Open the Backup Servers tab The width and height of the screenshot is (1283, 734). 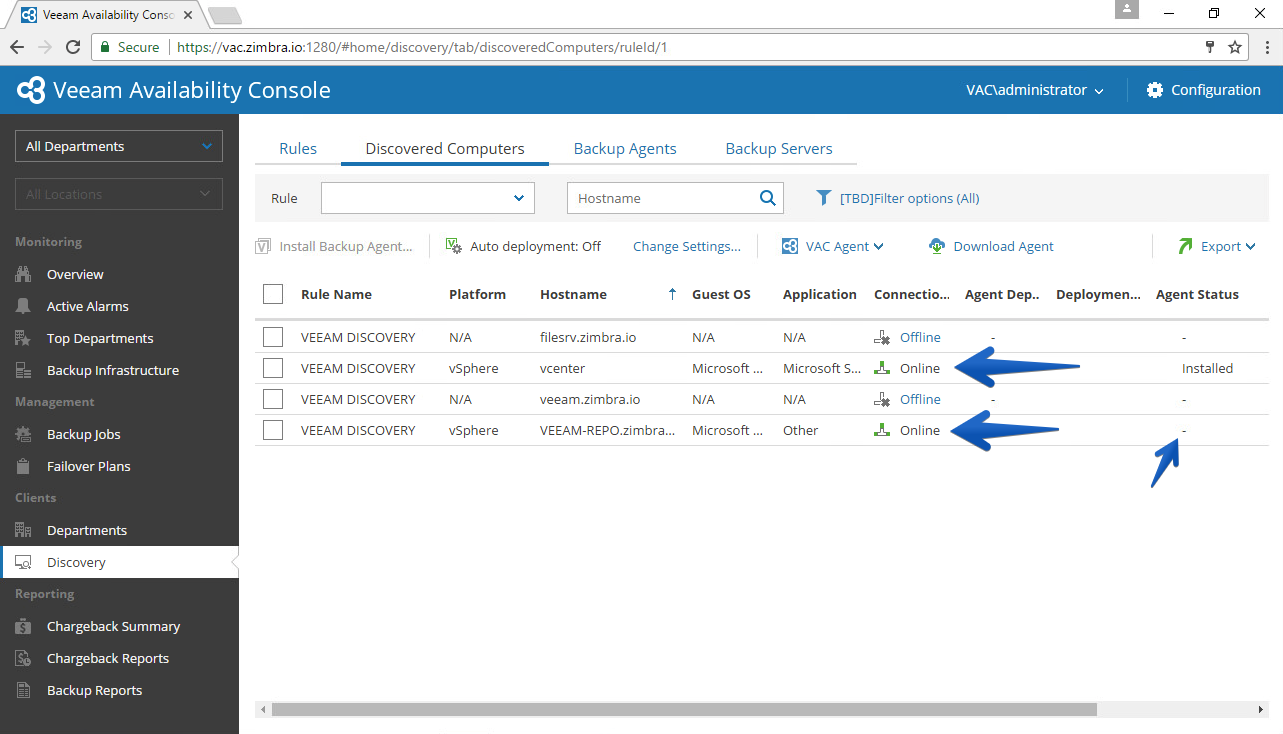[779, 148]
